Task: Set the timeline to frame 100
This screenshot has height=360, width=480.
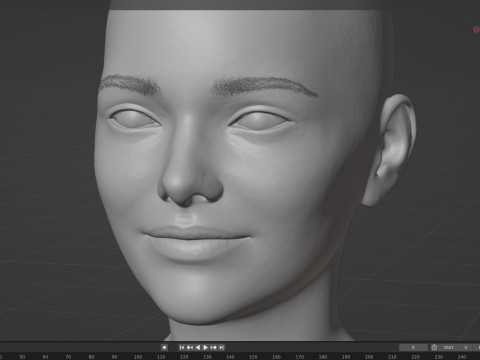Action: pyautogui.click(x=138, y=357)
